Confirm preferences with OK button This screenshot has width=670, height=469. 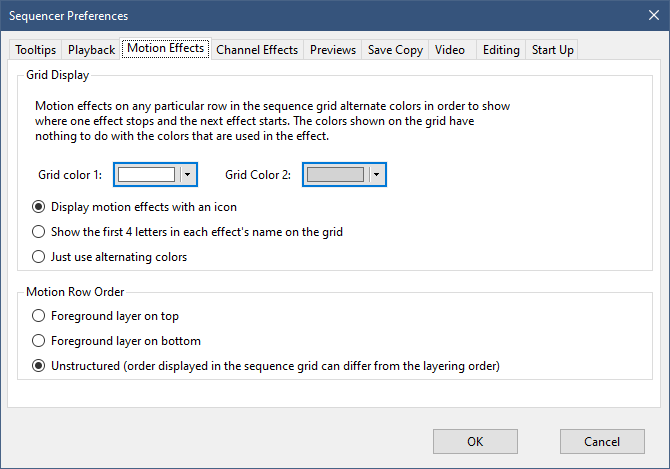[x=475, y=441]
